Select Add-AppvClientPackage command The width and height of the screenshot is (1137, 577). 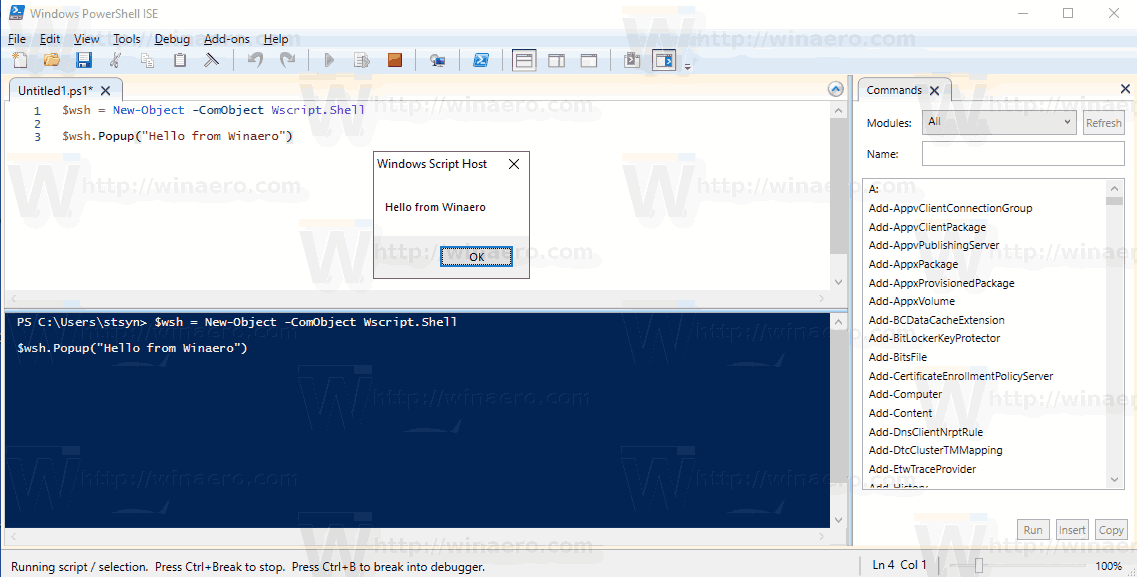[x=927, y=227]
